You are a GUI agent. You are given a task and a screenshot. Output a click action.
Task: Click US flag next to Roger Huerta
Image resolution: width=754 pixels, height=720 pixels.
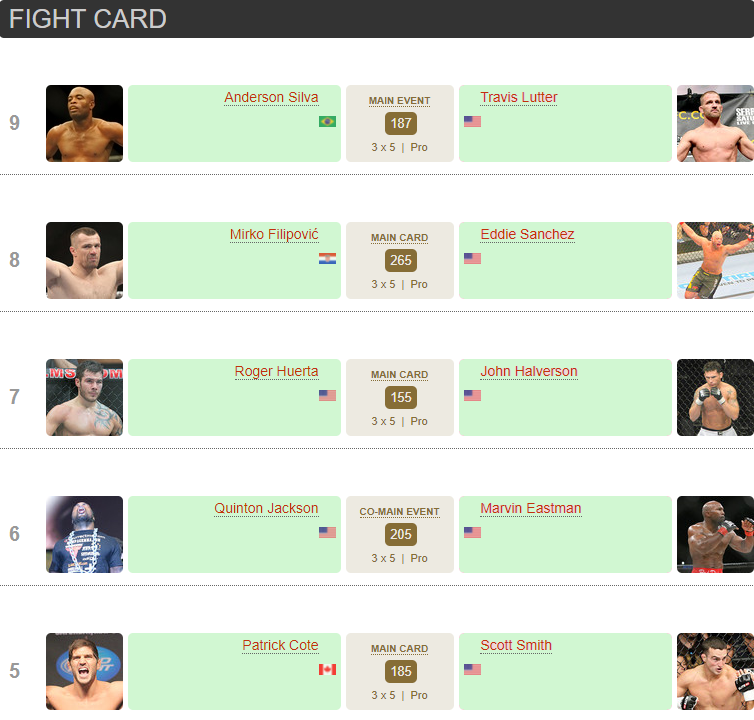coord(327,395)
